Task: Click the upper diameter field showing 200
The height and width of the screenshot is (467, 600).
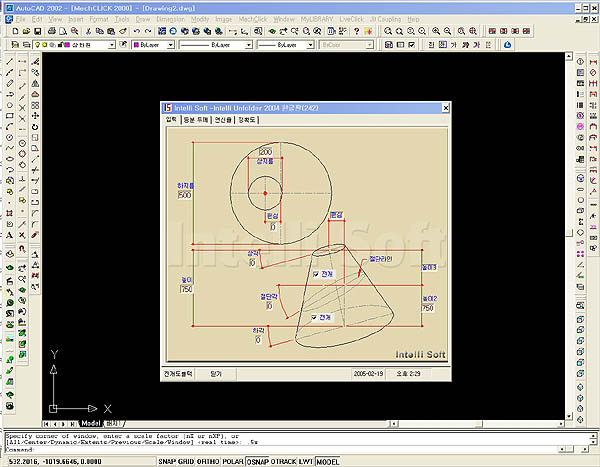Action: (265, 152)
